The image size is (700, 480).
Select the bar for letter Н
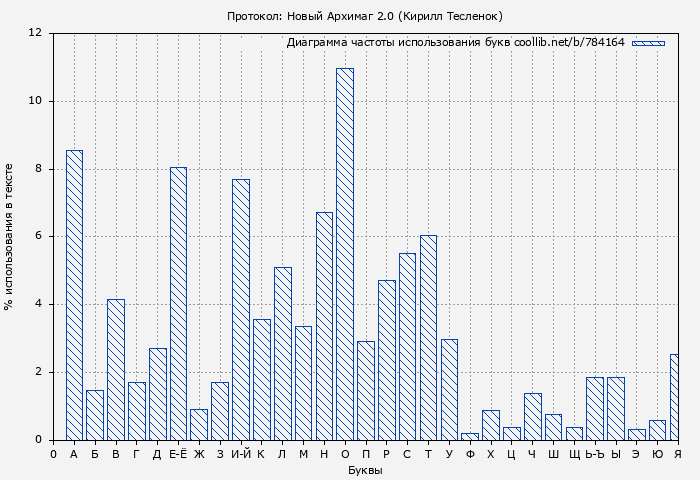[324, 326]
